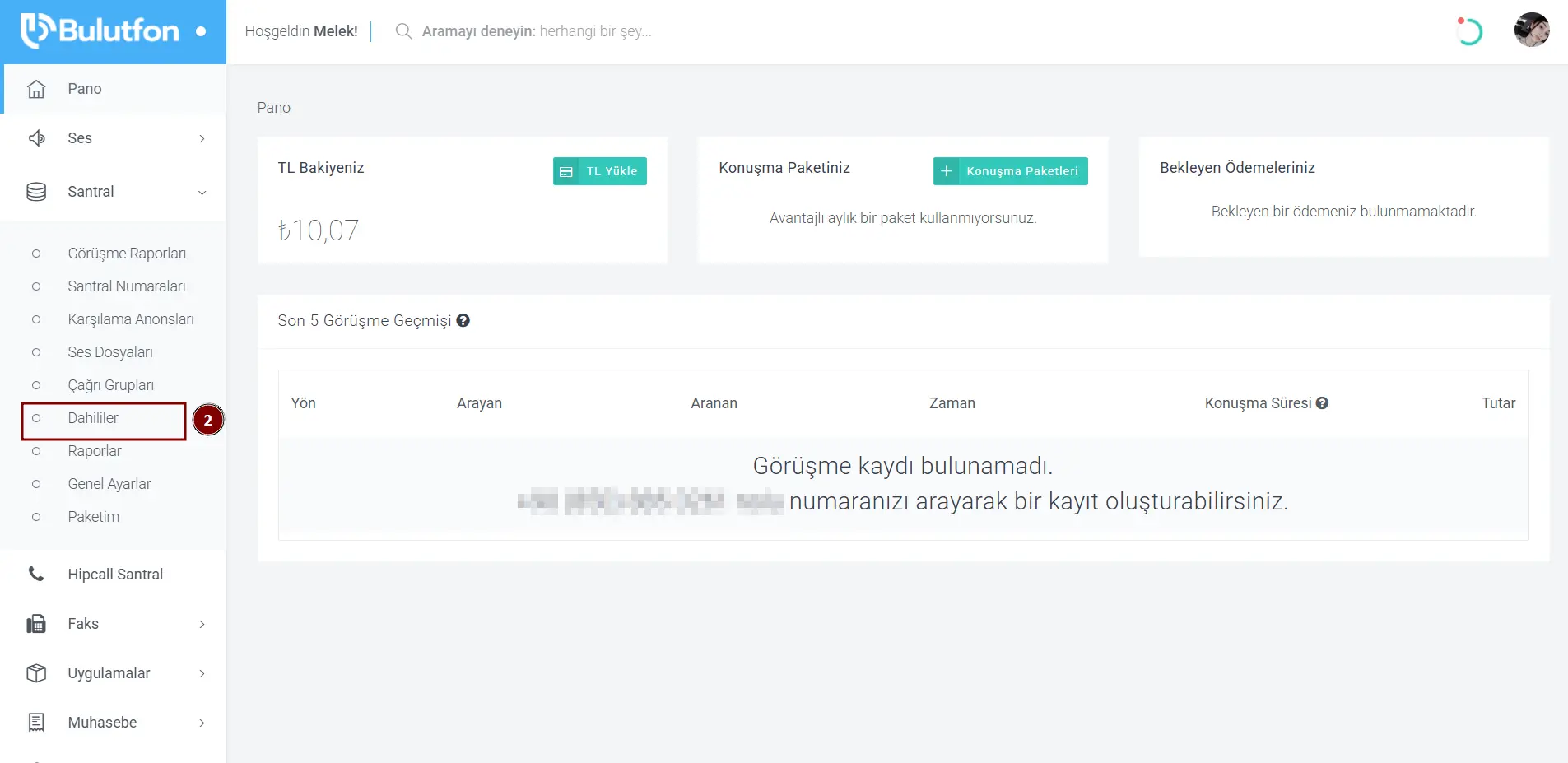Screen dimensions: 1568x763
Task: Click the TL Bakiyeniz card title
Action: point(321,168)
